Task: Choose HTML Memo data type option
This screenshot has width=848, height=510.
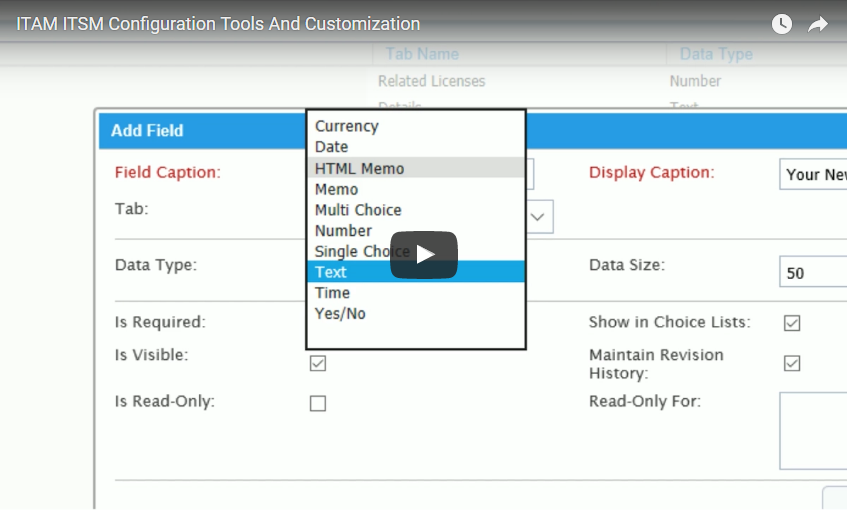Action: pos(360,168)
